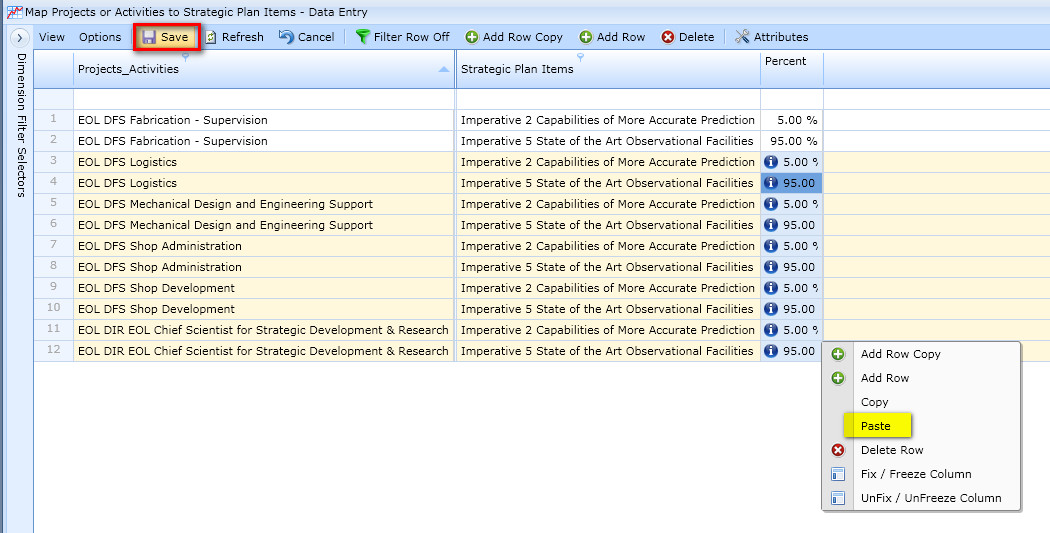The image size is (1050, 533).
Task: Click the Map Projects window title icon
Action: click(14, 12)
